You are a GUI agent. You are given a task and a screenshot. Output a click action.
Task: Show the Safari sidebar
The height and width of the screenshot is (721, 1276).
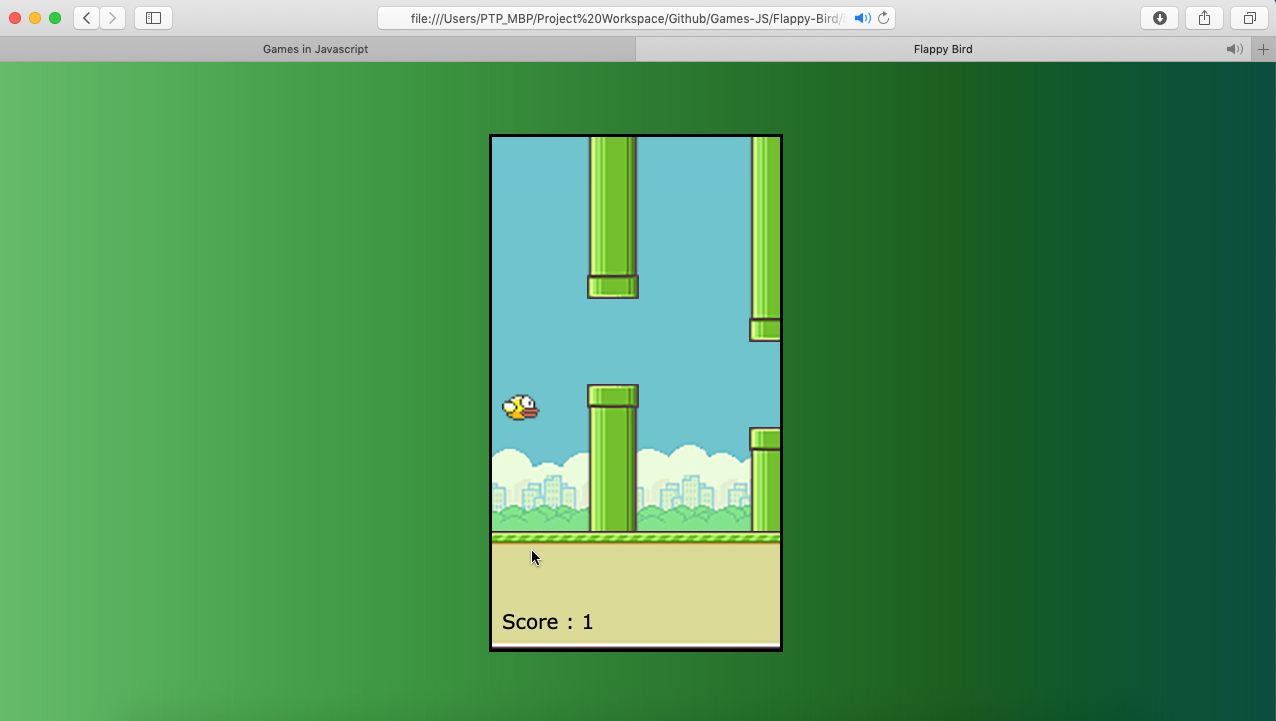point(153,18)
